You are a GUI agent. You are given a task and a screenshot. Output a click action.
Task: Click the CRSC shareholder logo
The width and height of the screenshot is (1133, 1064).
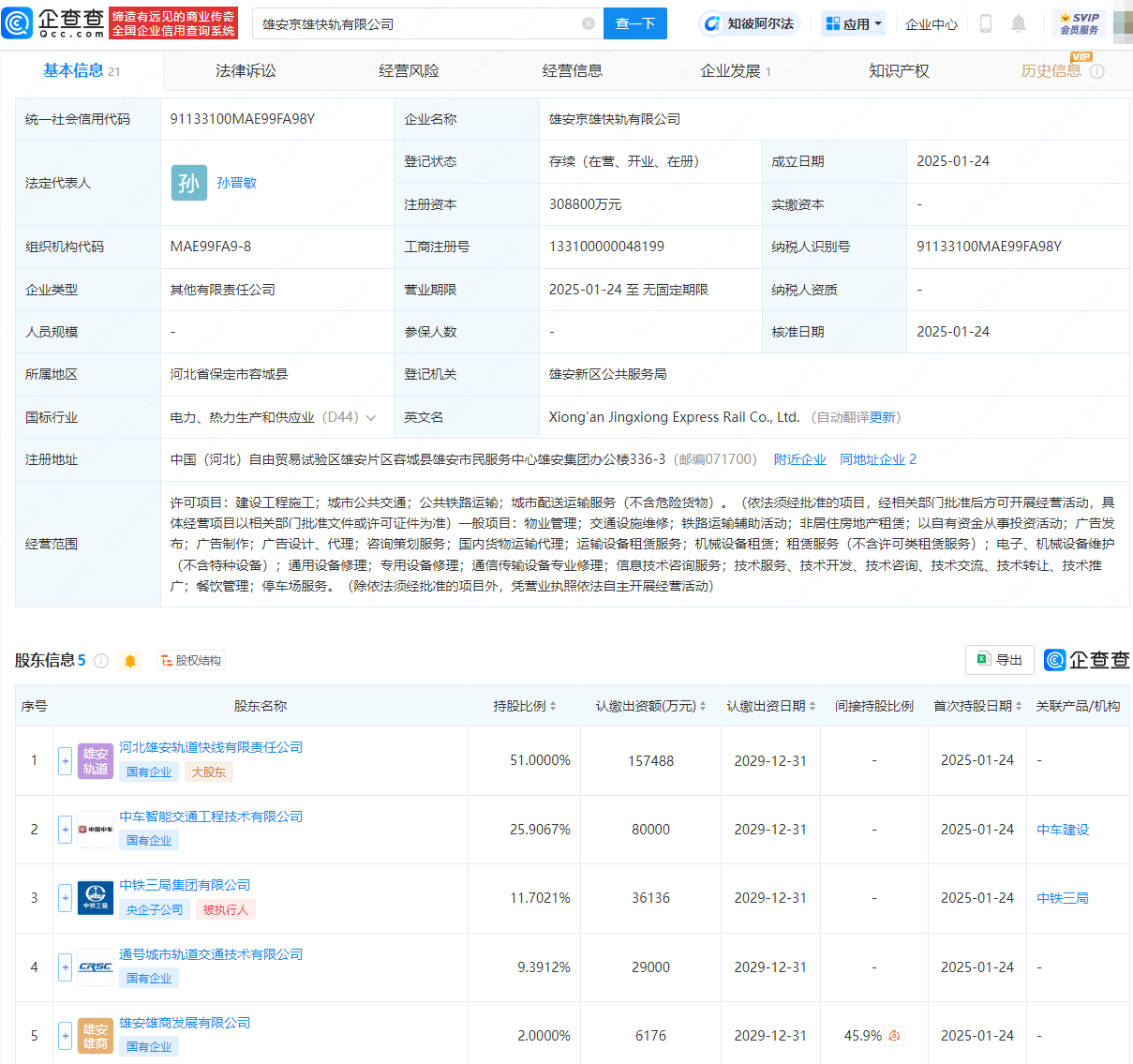point(96,967)
